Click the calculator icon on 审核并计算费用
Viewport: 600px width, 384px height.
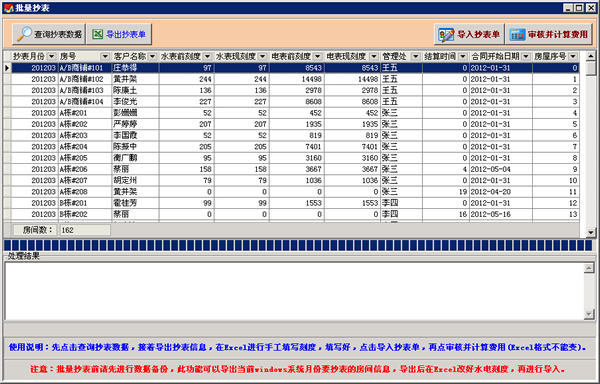tap(517, 34)
